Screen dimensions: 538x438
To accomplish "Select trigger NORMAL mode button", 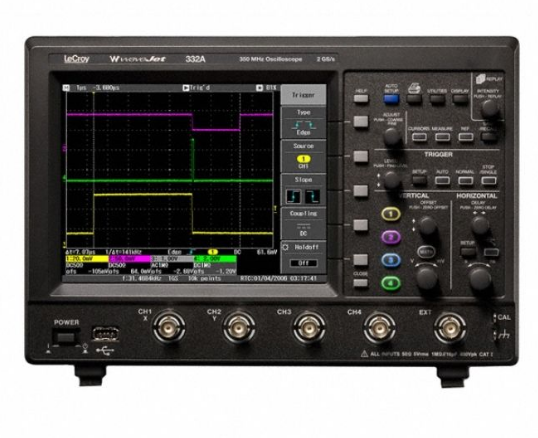I will pos(466,180).
